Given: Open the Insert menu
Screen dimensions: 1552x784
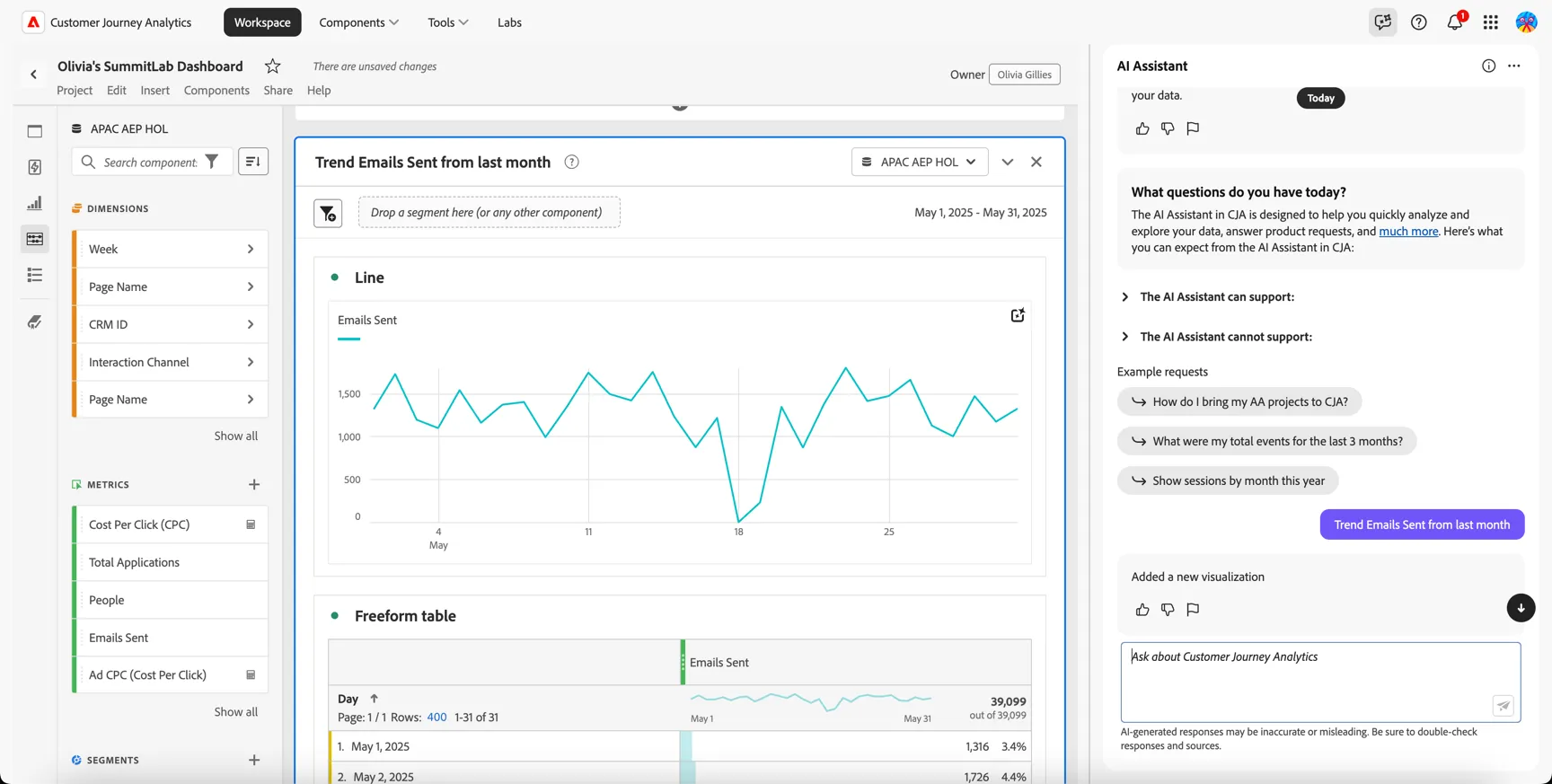Looking at the screenshot, I should (x=154, y=91).
